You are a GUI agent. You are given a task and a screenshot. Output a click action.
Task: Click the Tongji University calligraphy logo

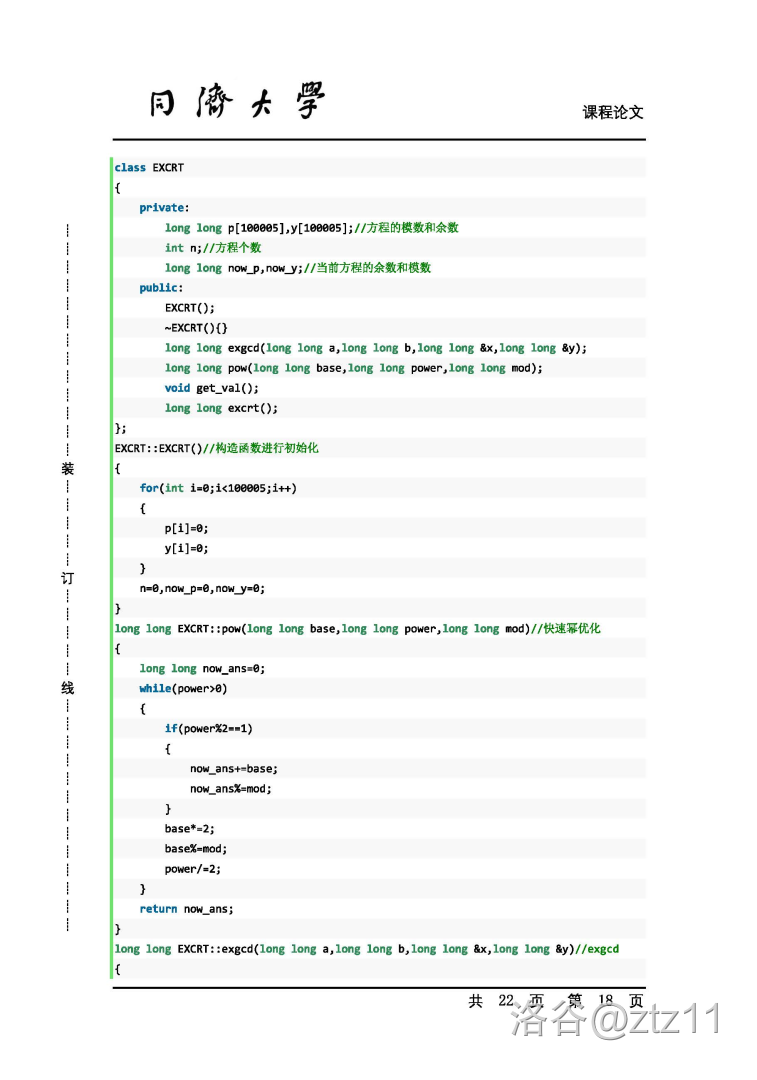237,102
